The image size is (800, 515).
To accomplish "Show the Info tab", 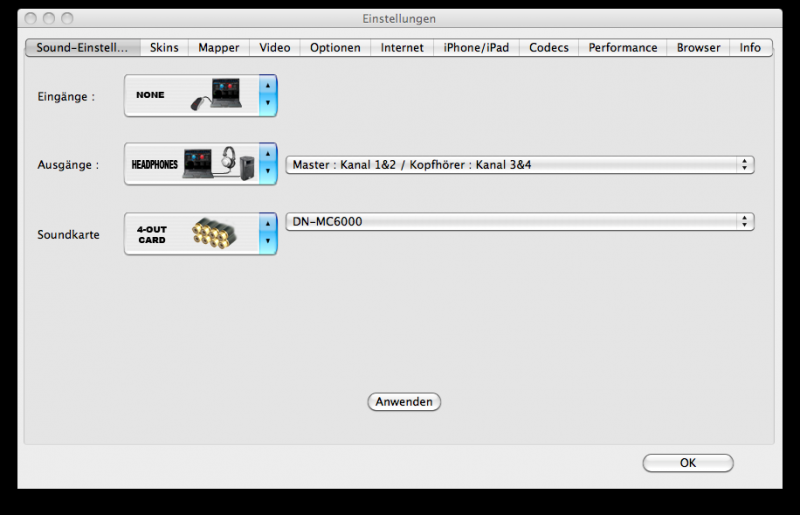I will point(751,47).
